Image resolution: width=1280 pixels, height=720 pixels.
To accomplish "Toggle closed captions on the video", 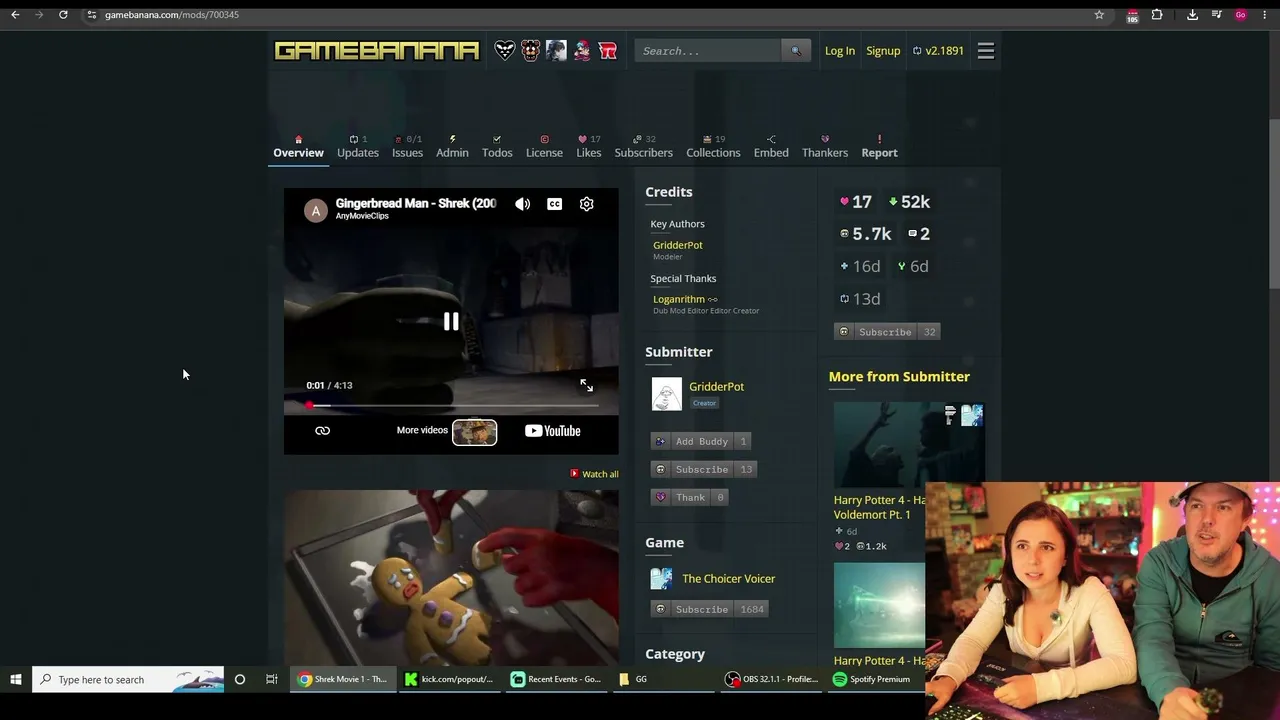I will (x=555, y=204).
